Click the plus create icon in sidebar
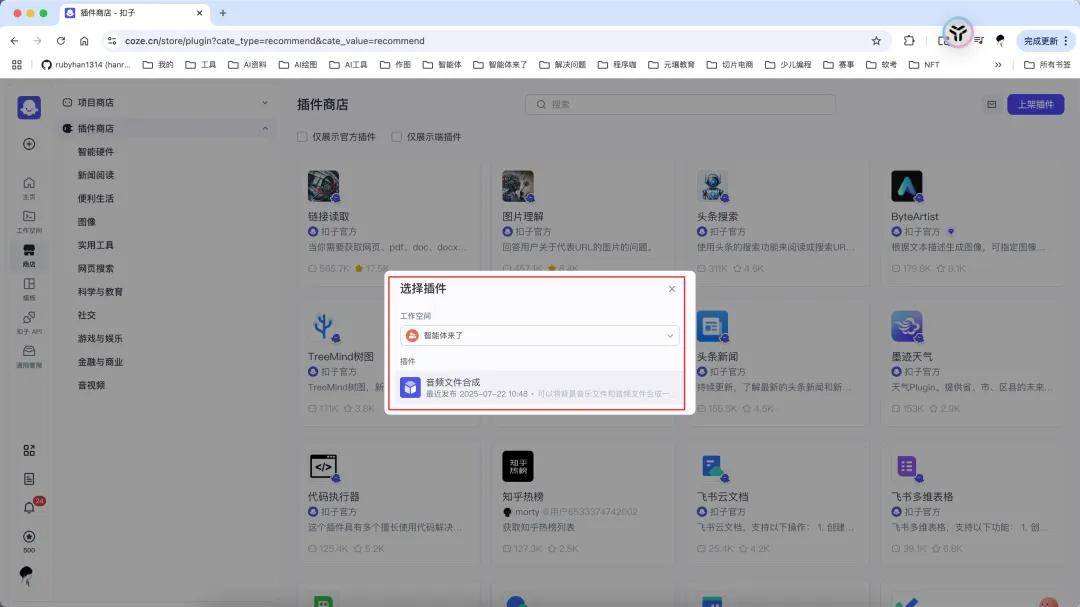The height and width of the screenshot is (607, 1080). (29, 144)
